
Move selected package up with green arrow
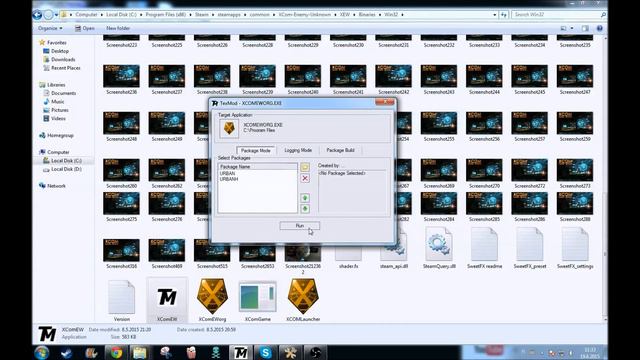(x=304, y=198)
